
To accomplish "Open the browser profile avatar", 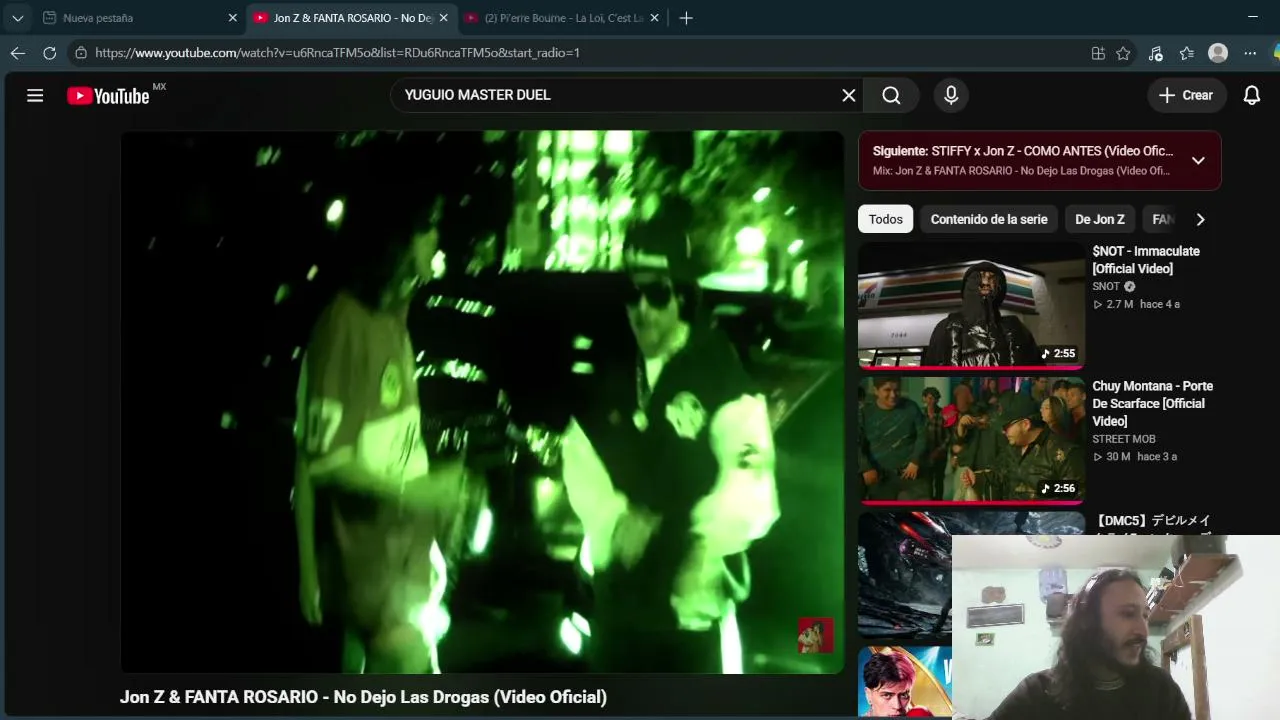I will (1218, 53).
